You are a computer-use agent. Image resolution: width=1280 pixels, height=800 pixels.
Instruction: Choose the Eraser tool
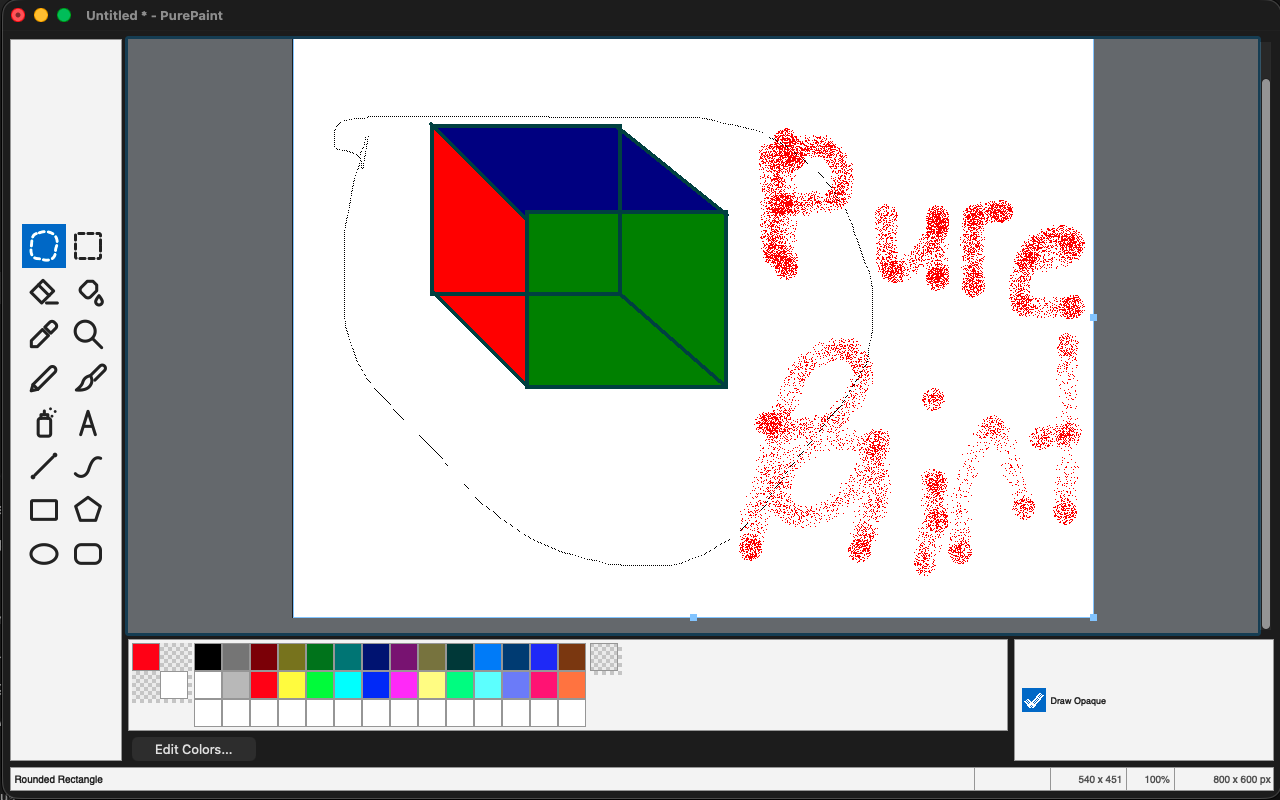(x=44, y=291)
